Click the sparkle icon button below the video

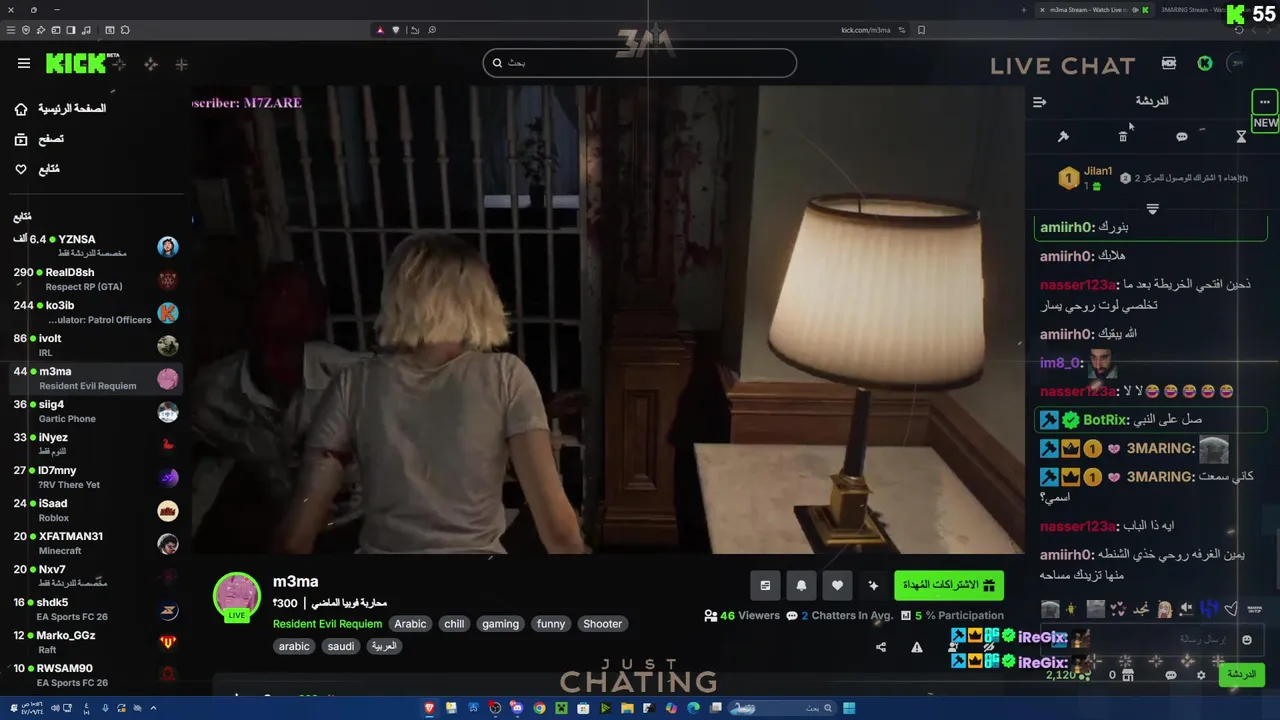873,585
